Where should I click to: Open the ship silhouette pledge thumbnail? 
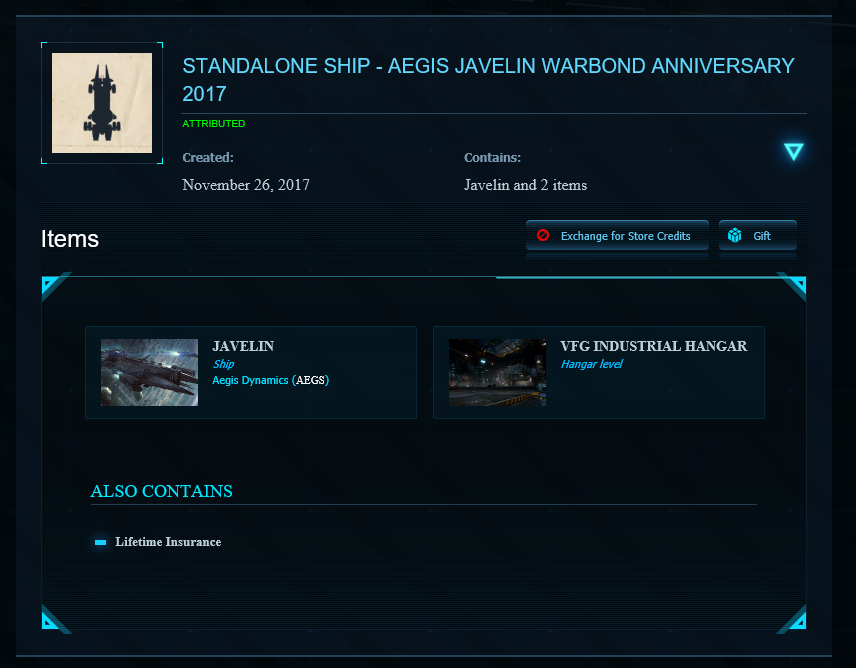coord(102,103)
